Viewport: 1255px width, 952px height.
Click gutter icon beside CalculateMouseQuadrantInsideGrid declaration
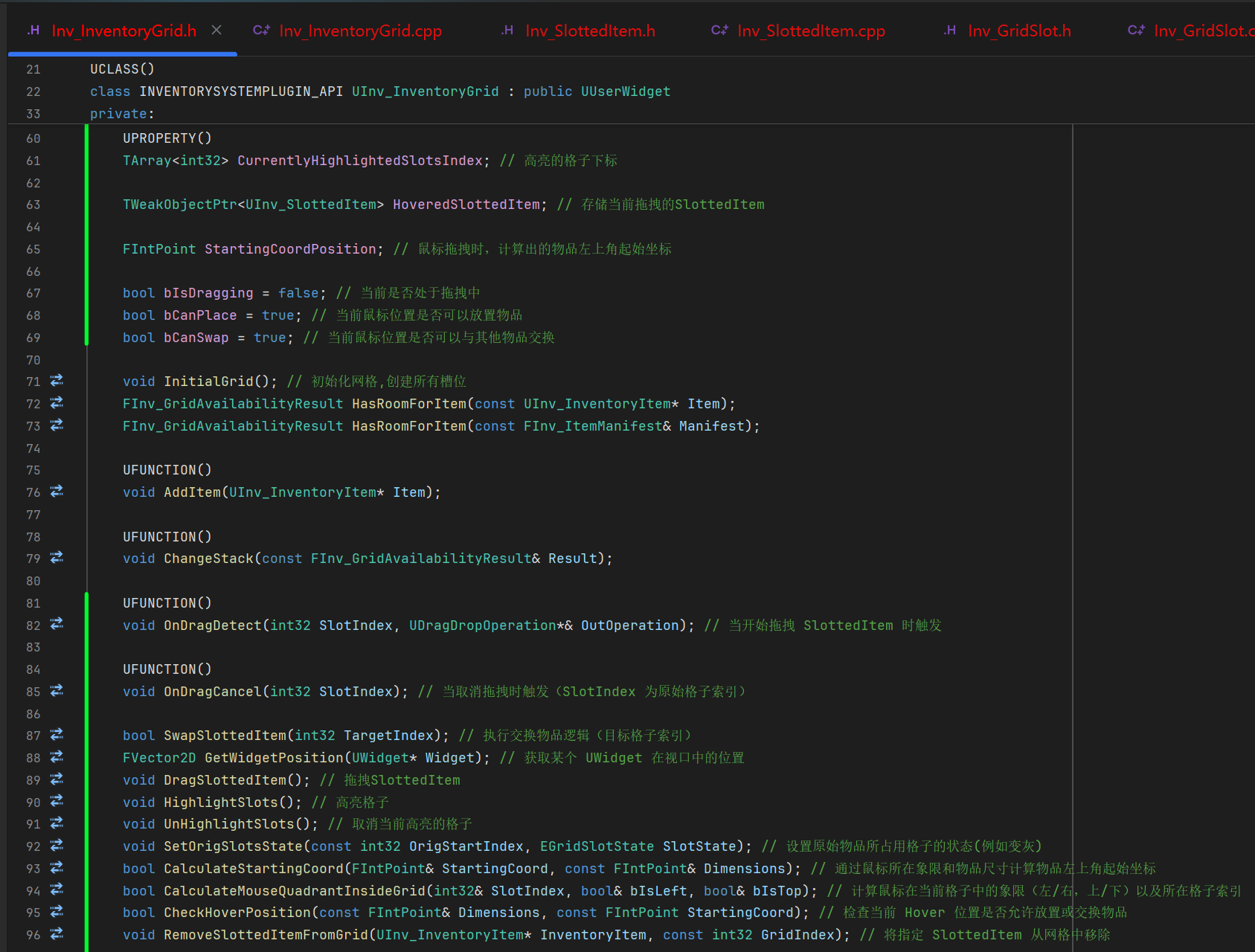tap(57, 890)
